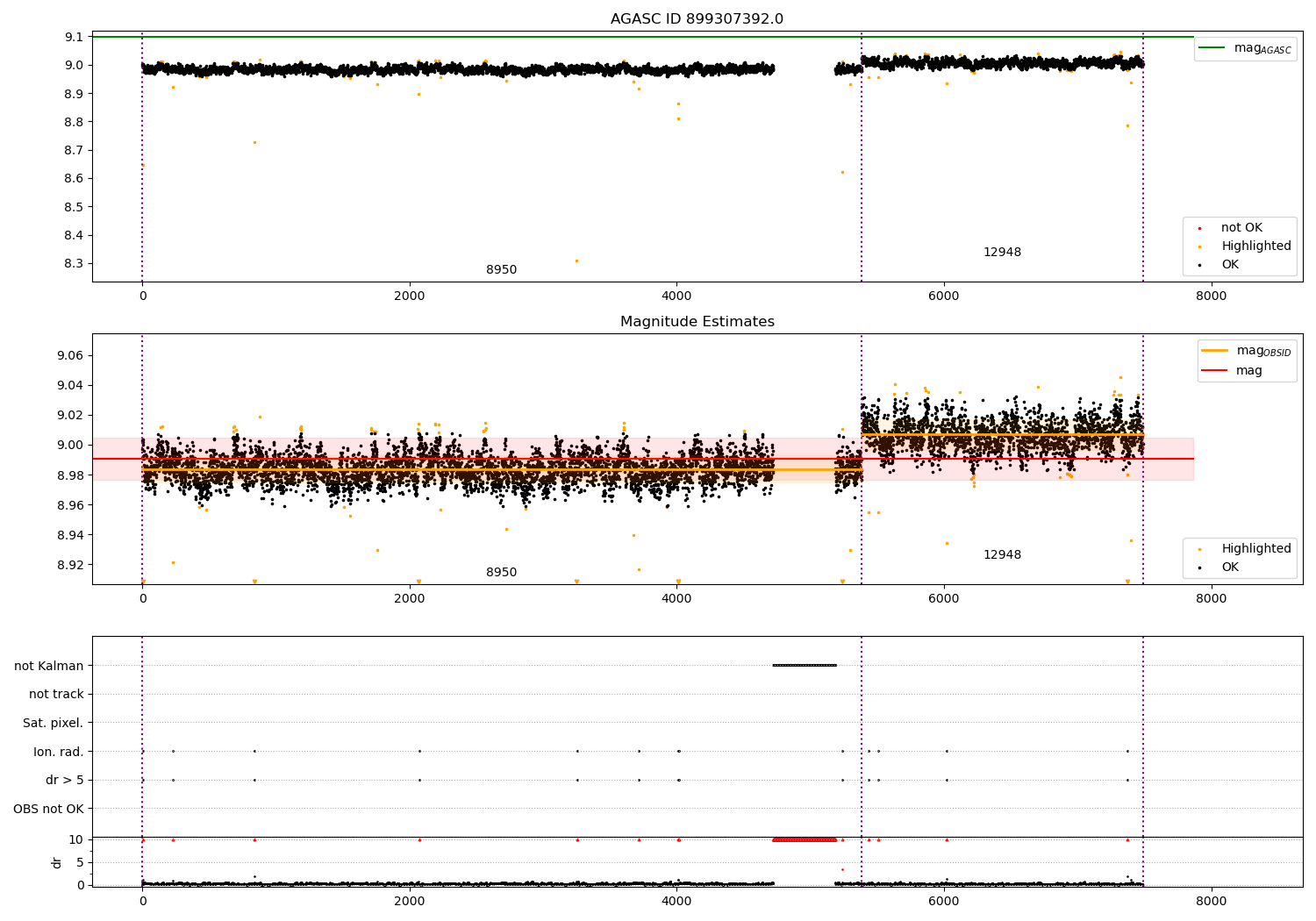This screenshot has height=921, width=1316.
Task: Click the 'Sat. pixel.' row label
Action: [x=54, y=724]
